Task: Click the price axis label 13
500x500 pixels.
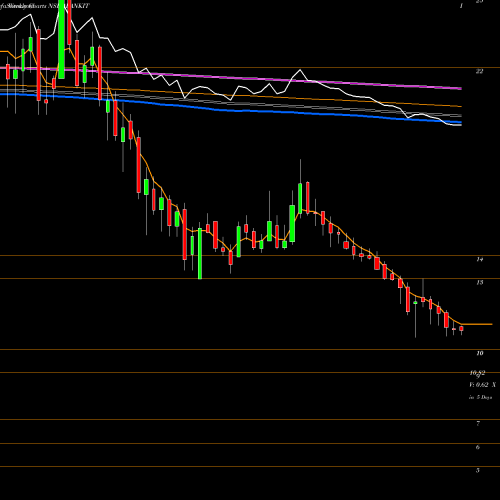Action: point(479,283)
